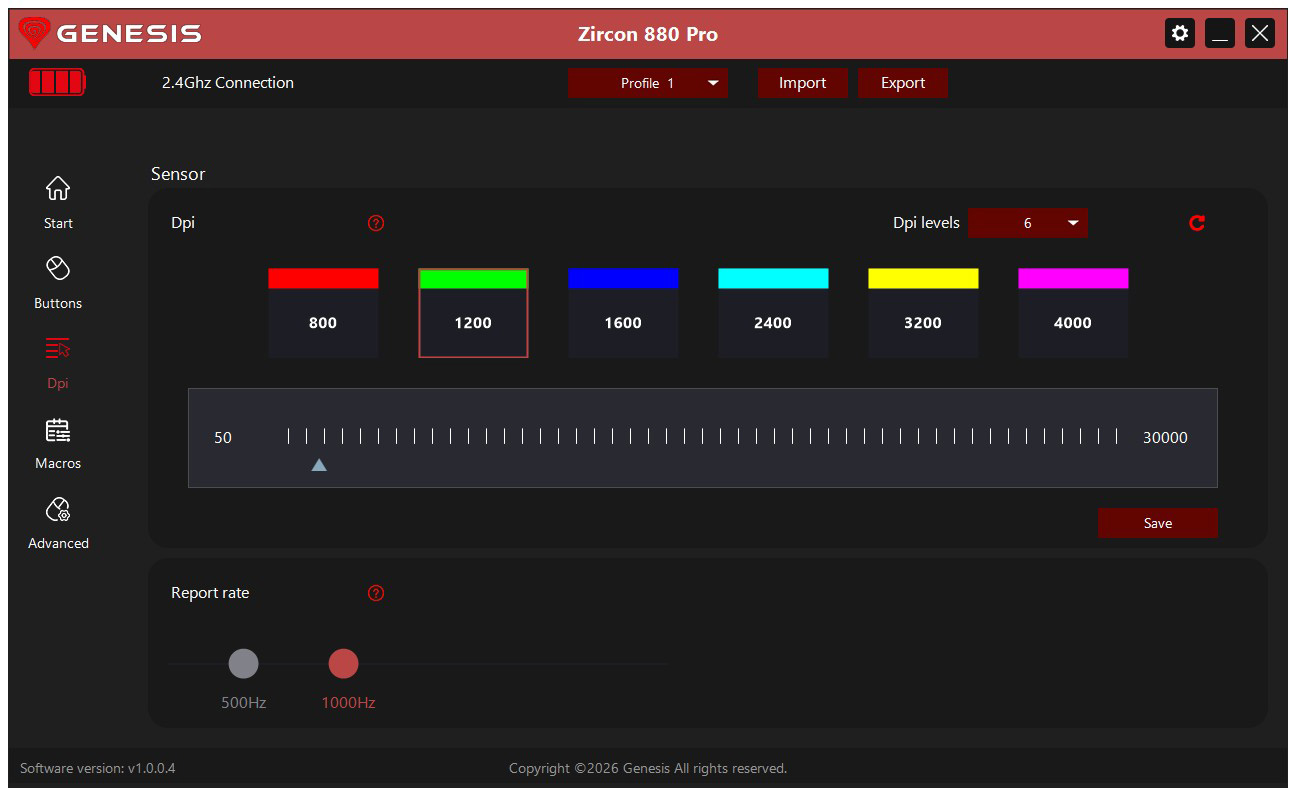1289x794 pixels.
Task: Click the red battery level icon
Action: tap(57, 82)
